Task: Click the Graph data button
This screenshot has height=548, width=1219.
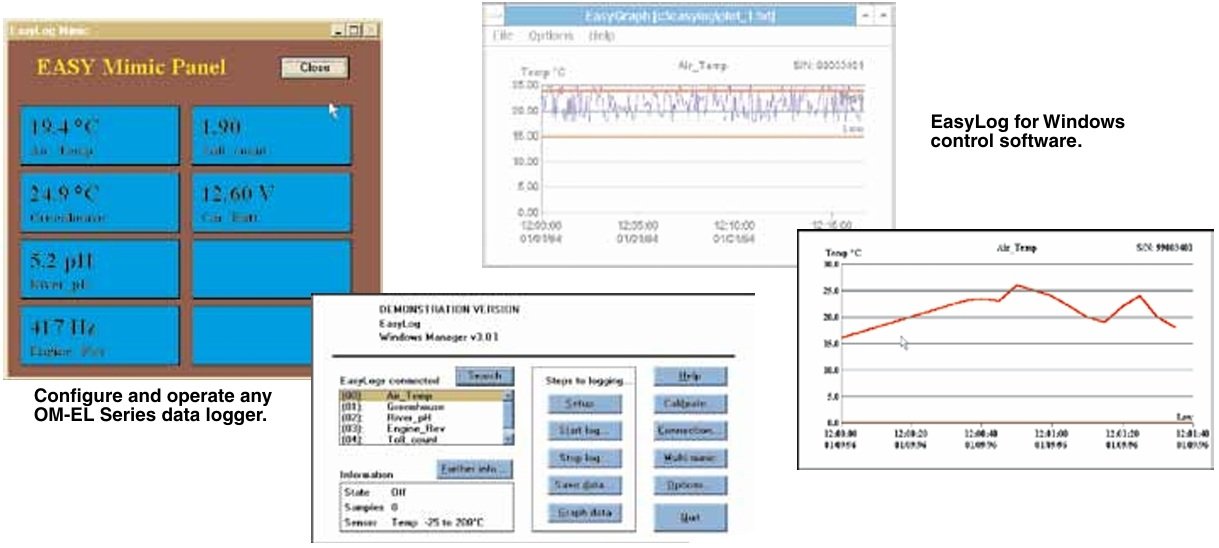Action: click(585, 513)
